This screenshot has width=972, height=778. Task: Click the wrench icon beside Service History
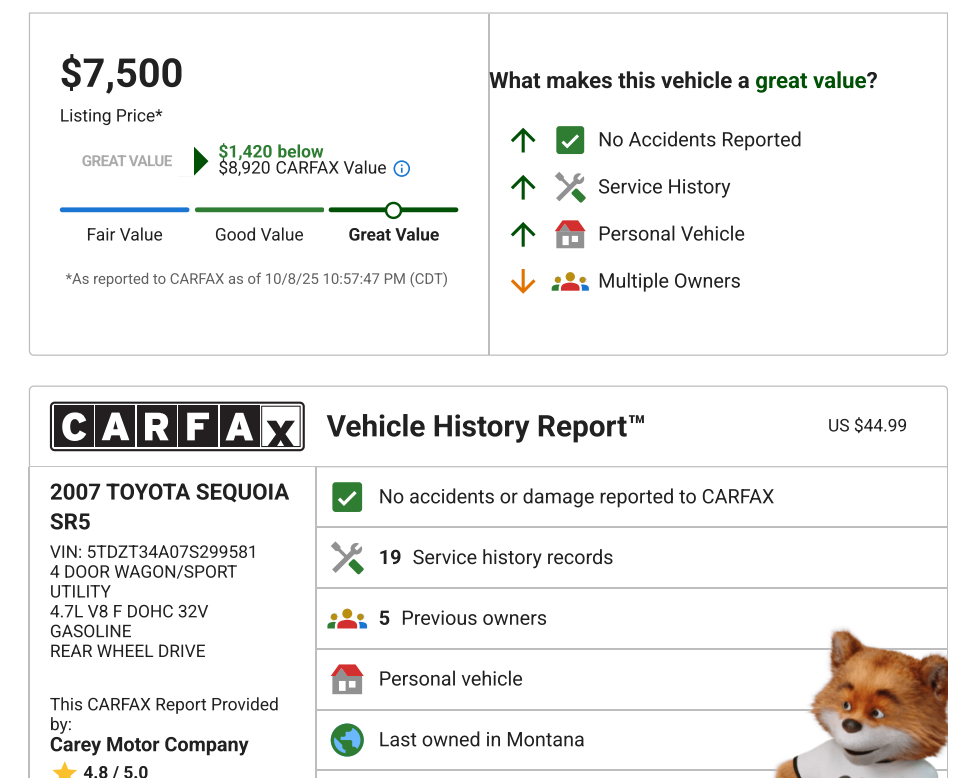[x=570, y=187]
